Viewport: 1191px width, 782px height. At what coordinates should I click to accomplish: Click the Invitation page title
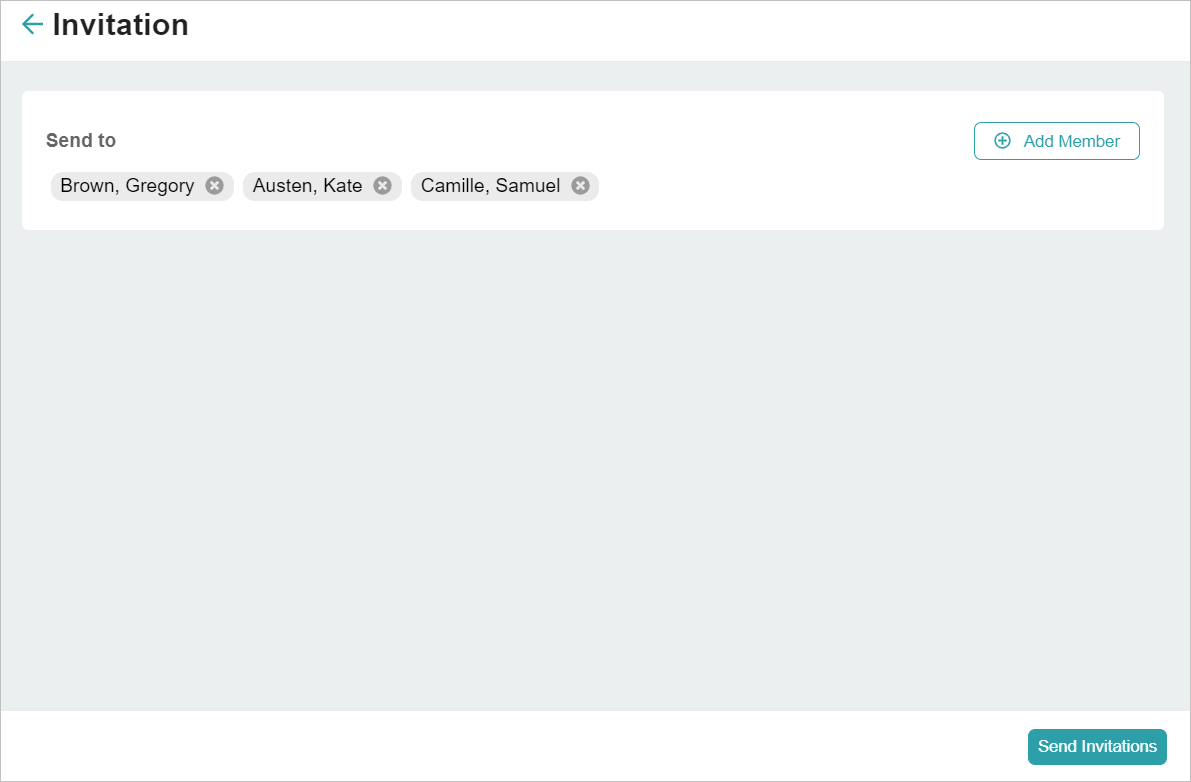(x=120, y=25)
